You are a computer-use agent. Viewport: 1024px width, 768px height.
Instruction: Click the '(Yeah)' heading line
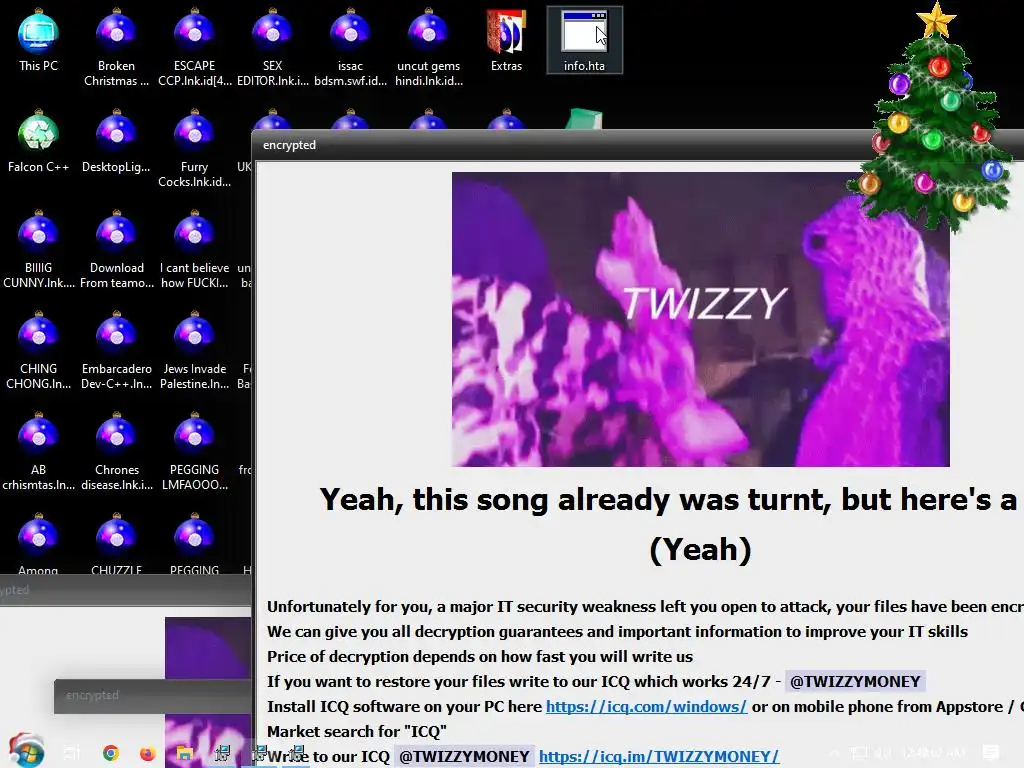[700, 549]
